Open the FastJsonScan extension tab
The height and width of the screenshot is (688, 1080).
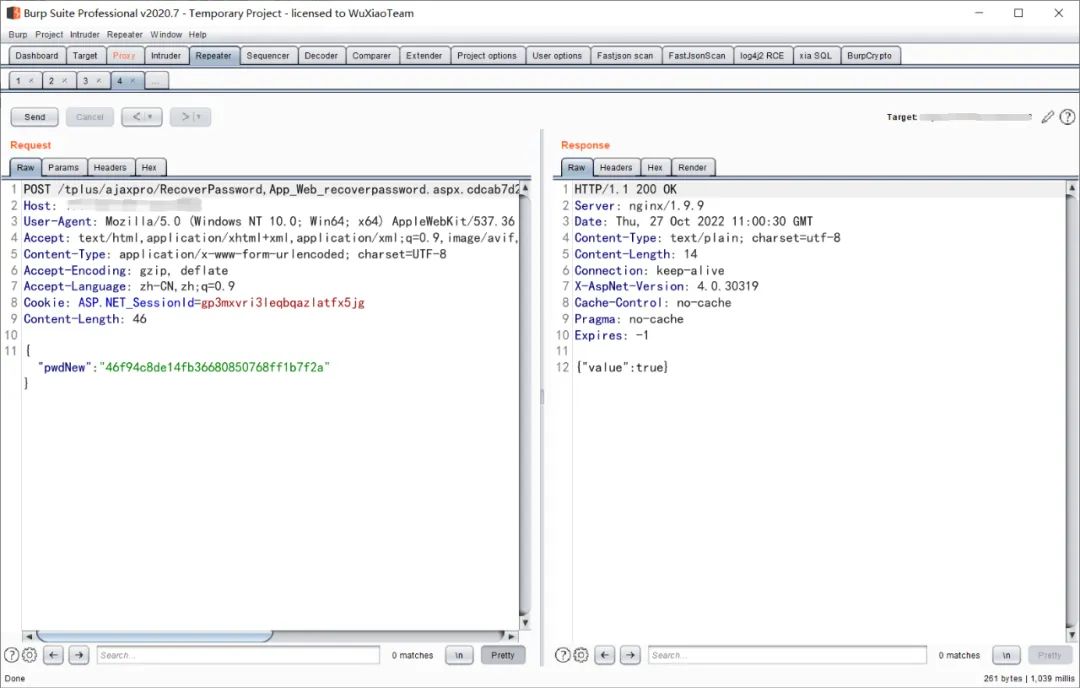[697, 56]
